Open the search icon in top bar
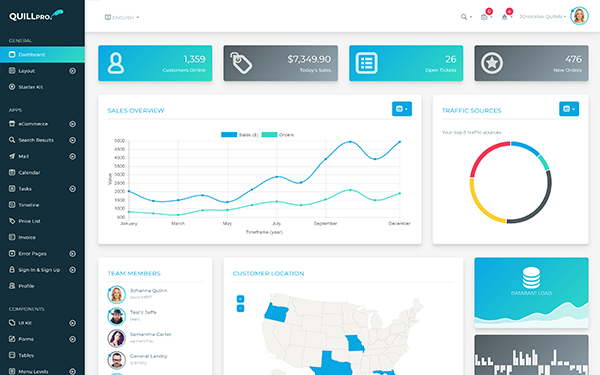600x375 pixels. coord(465,17)
